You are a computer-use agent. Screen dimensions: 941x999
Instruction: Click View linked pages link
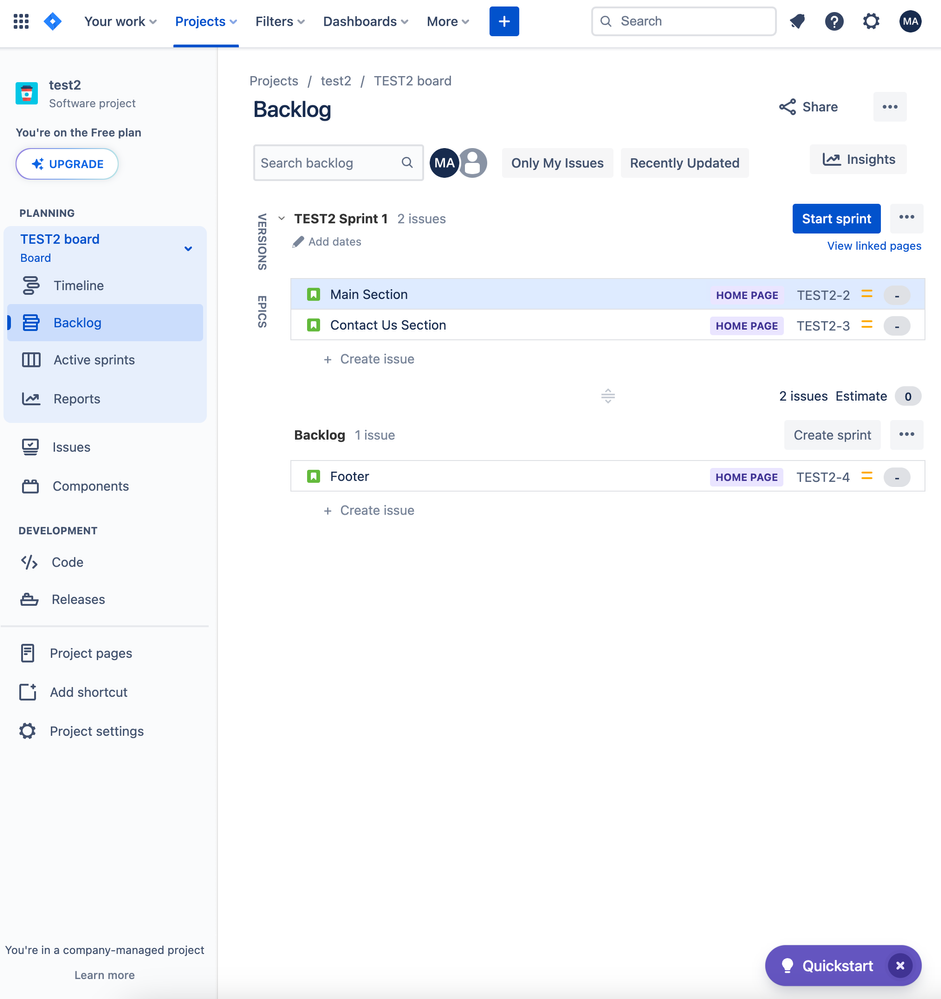tap(874, 246)
